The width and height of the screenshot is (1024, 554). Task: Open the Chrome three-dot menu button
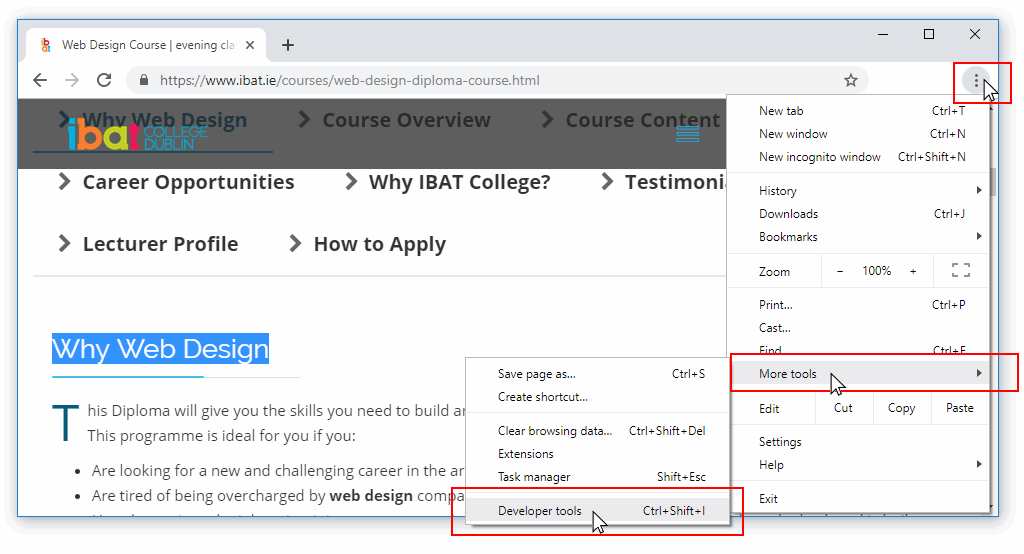click(x=976, y=80)
